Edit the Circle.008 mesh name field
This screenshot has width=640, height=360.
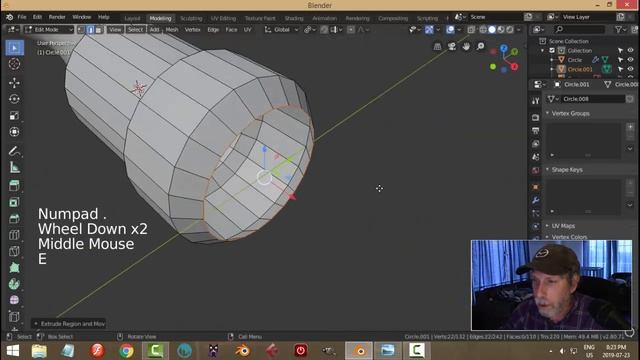pos(593,99)
